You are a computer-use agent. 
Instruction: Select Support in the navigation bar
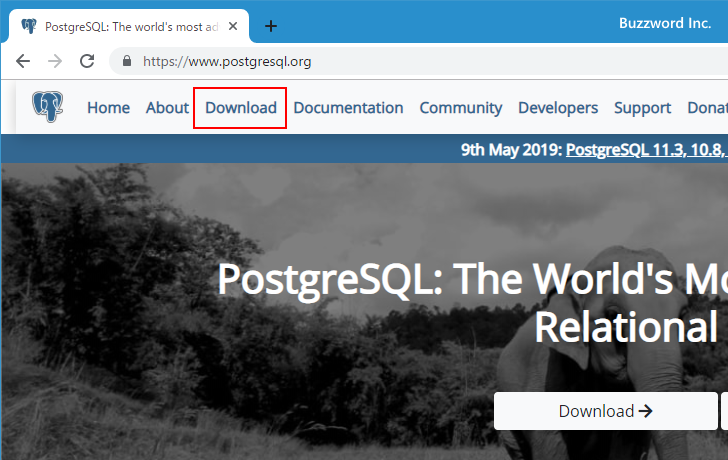[x=642, y=108]
